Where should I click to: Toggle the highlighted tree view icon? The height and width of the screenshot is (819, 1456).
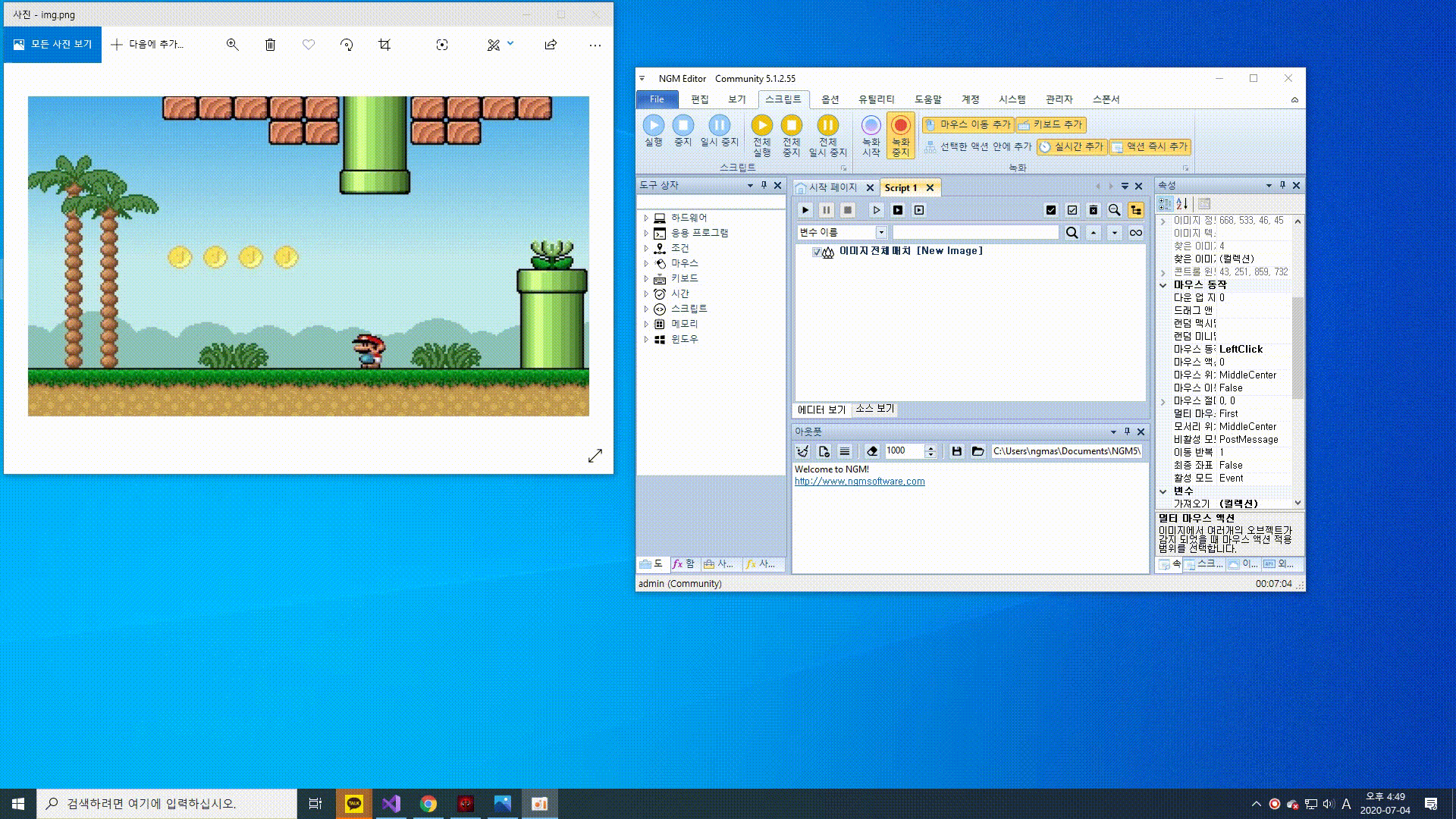[1135, 210]
